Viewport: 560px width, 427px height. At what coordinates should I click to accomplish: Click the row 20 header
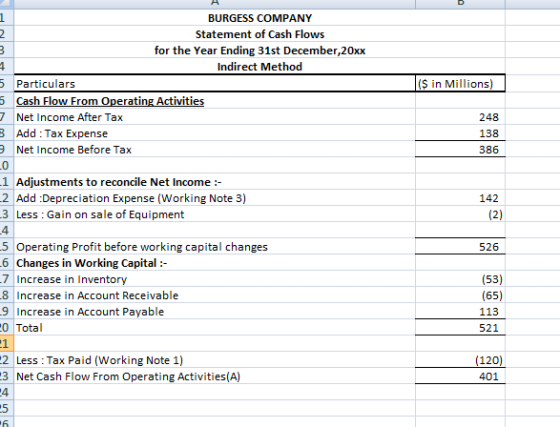point(6,327)
